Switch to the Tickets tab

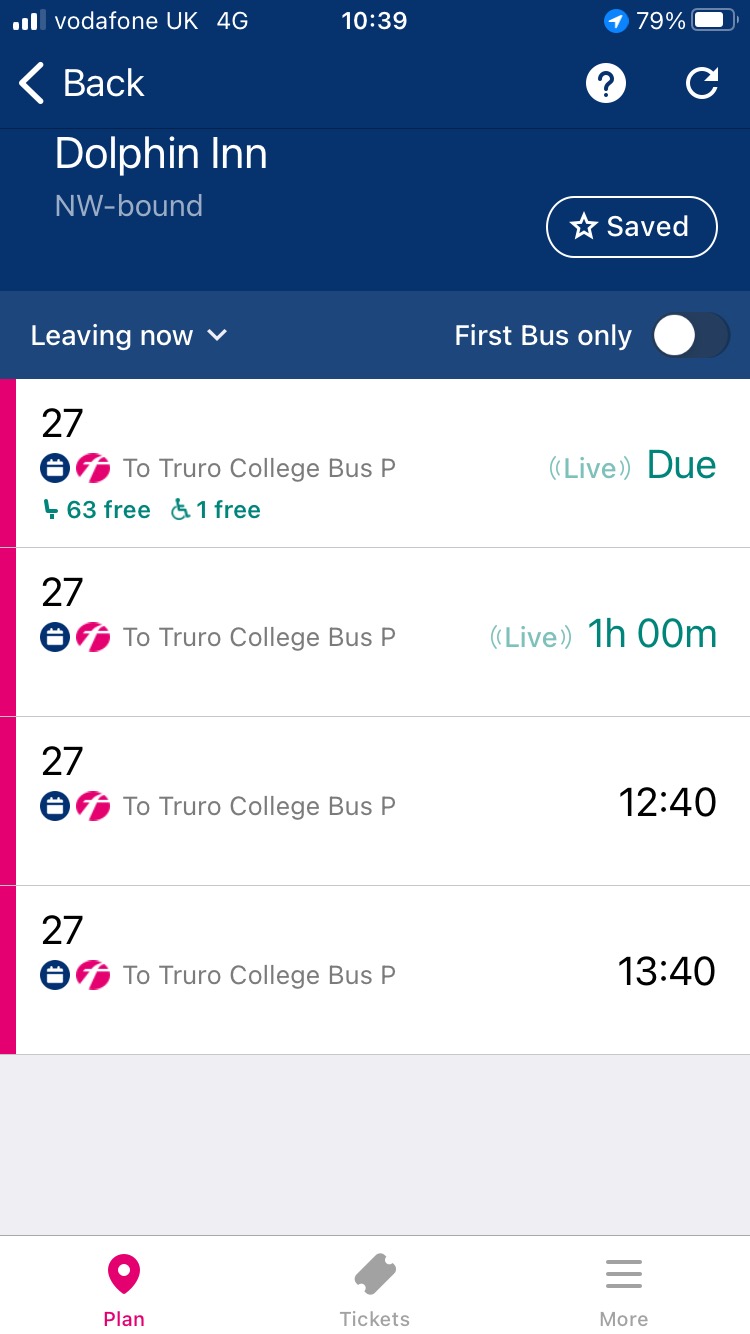(374, 1285)
